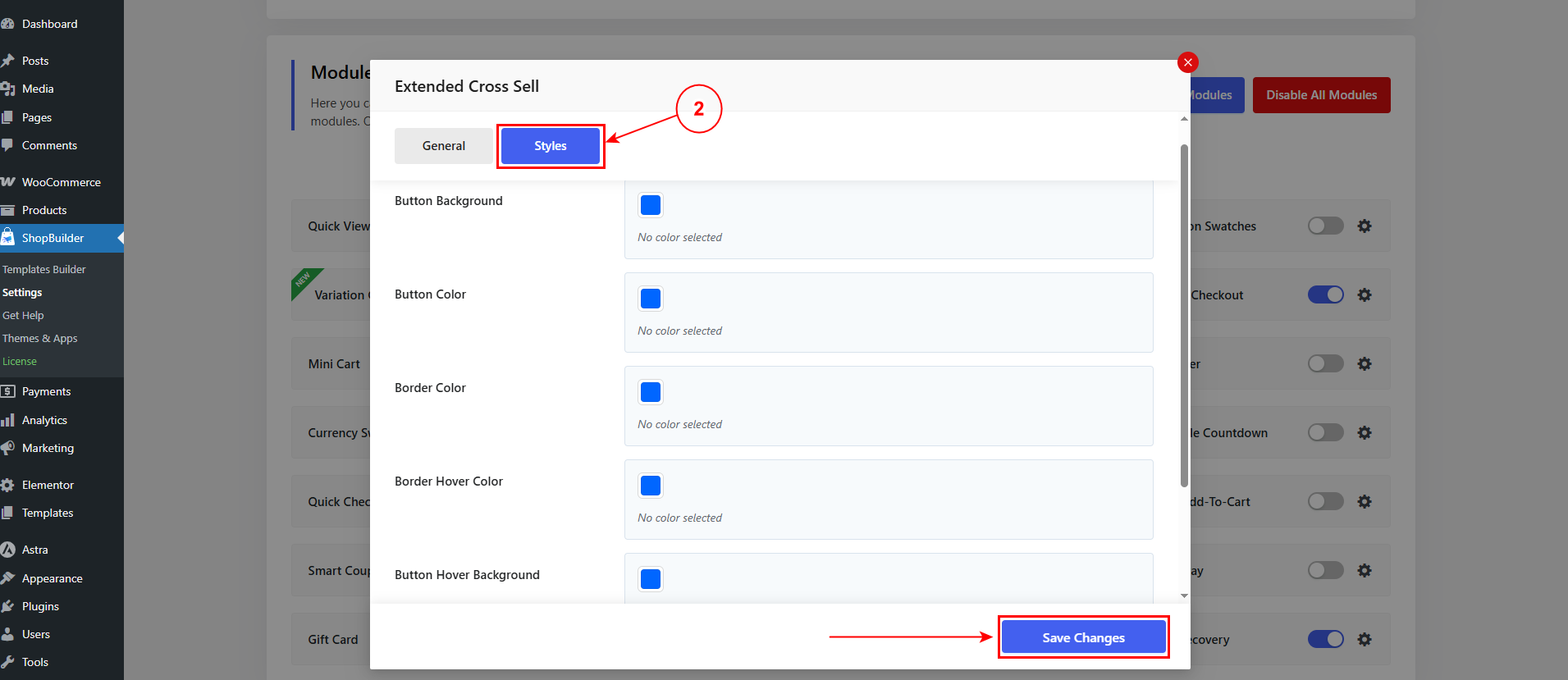Open Templates Builder submenu item
Viewport: 1568px width, 680px height.
[x=44, y=269]
